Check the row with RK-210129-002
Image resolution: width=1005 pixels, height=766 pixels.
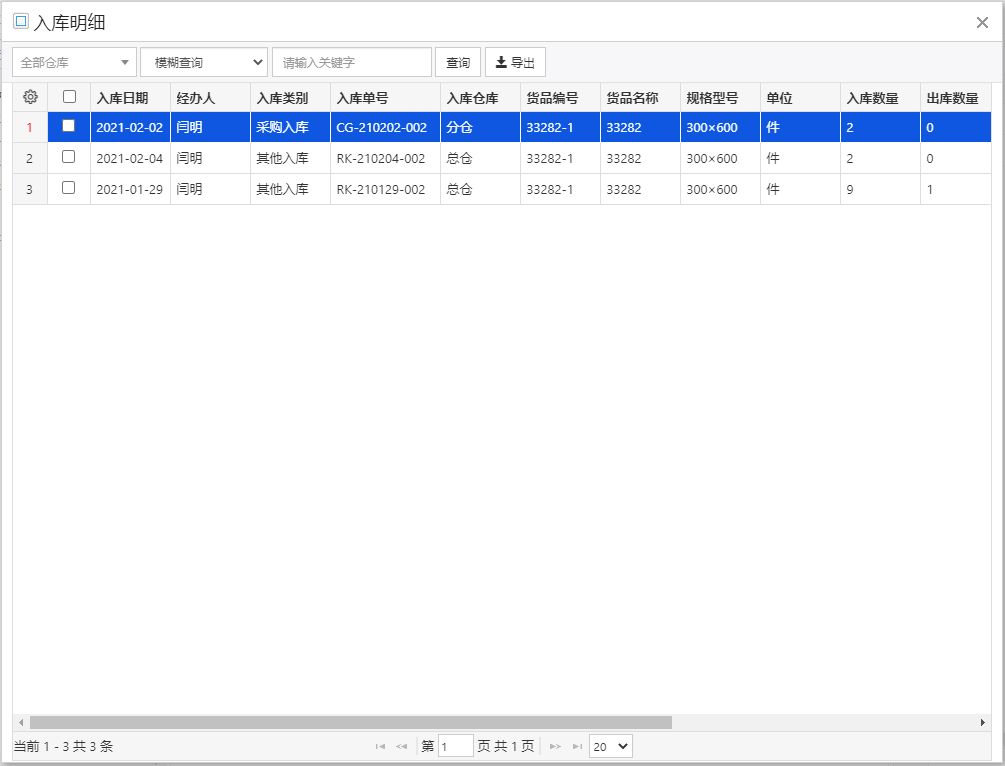click(69, 187)
